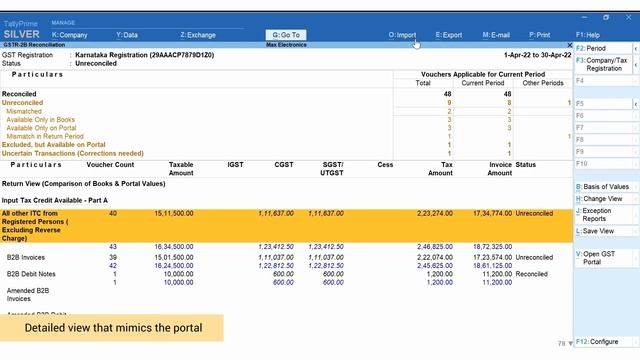
Task: Click Reconciled status of B2B Debit Notes
Action: (531, 274)
